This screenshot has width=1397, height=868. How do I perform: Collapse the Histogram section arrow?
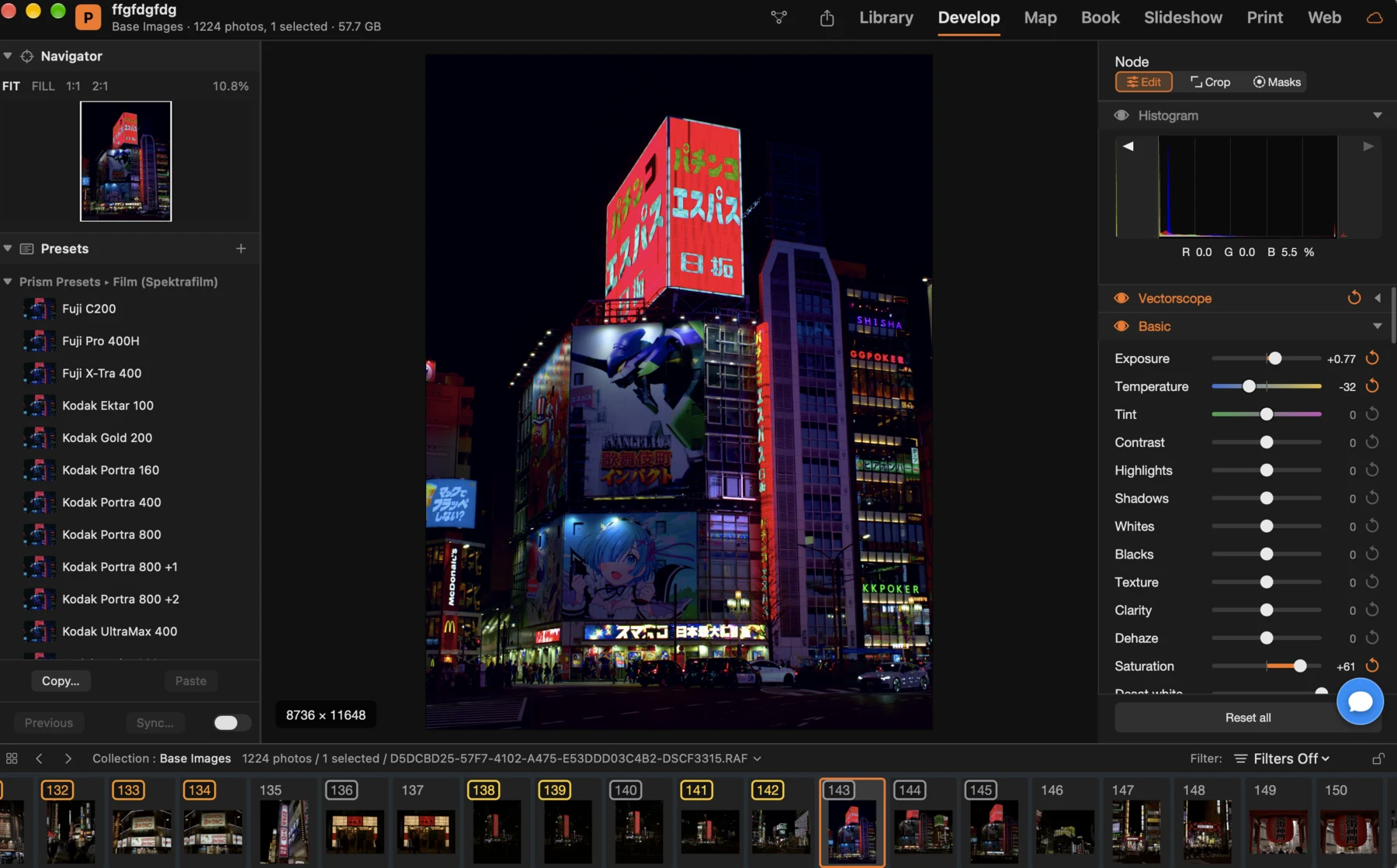(x=1377, y=116)
